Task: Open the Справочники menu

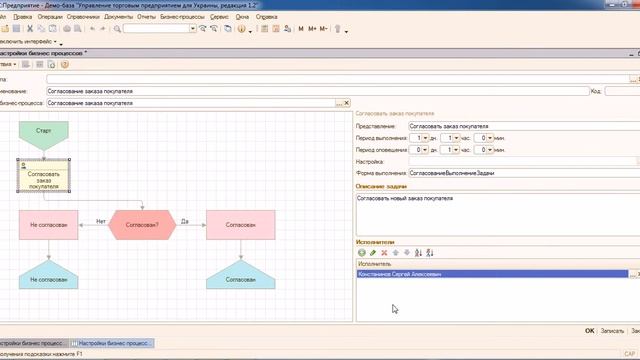Action: tap(83, 17)
